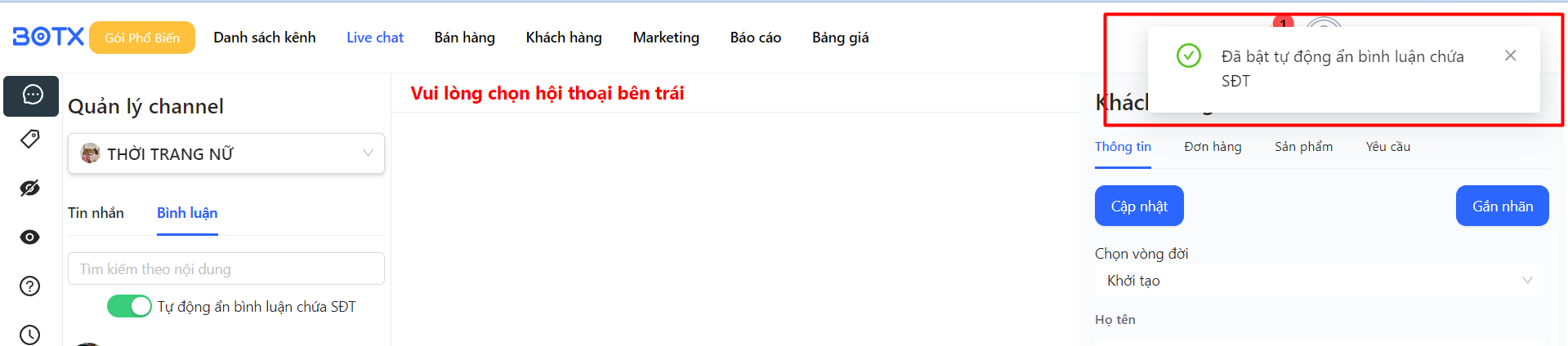Click the Gắn nhãn button
This screenshot has width=1568, height=346.
point(1503,206)
